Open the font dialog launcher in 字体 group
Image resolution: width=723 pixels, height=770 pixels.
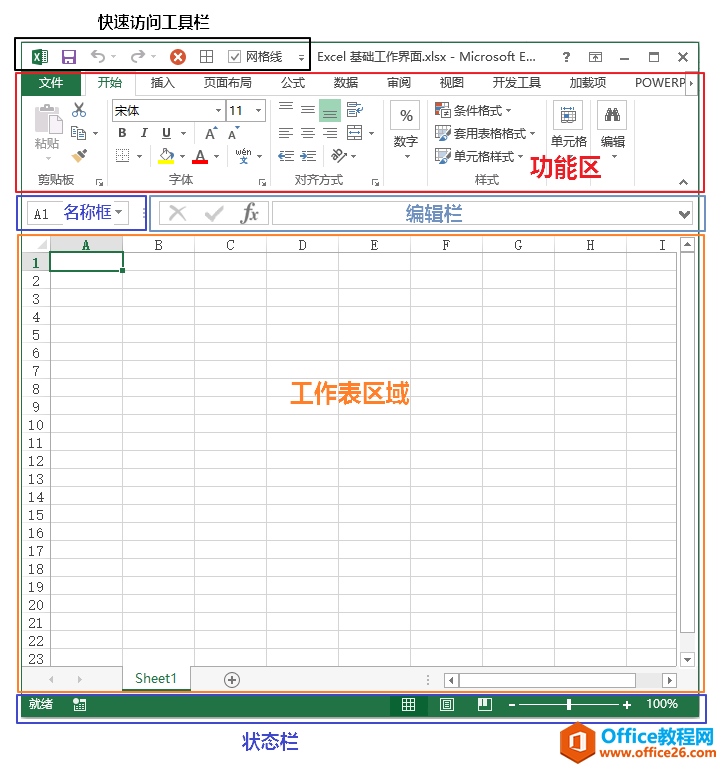pyautogui.click(x=262, y=183)
